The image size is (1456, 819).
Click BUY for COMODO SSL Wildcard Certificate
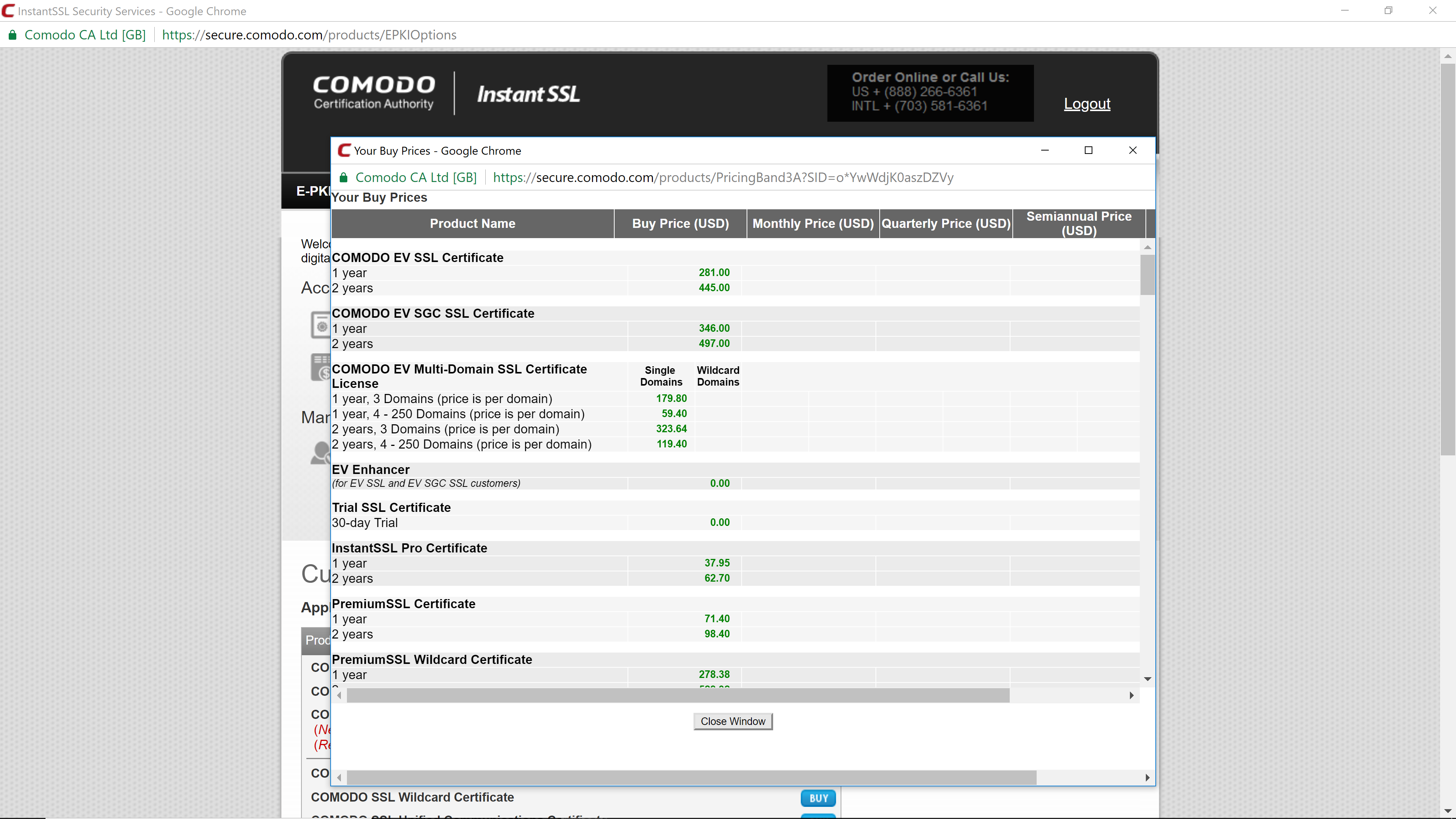(818, 798)
